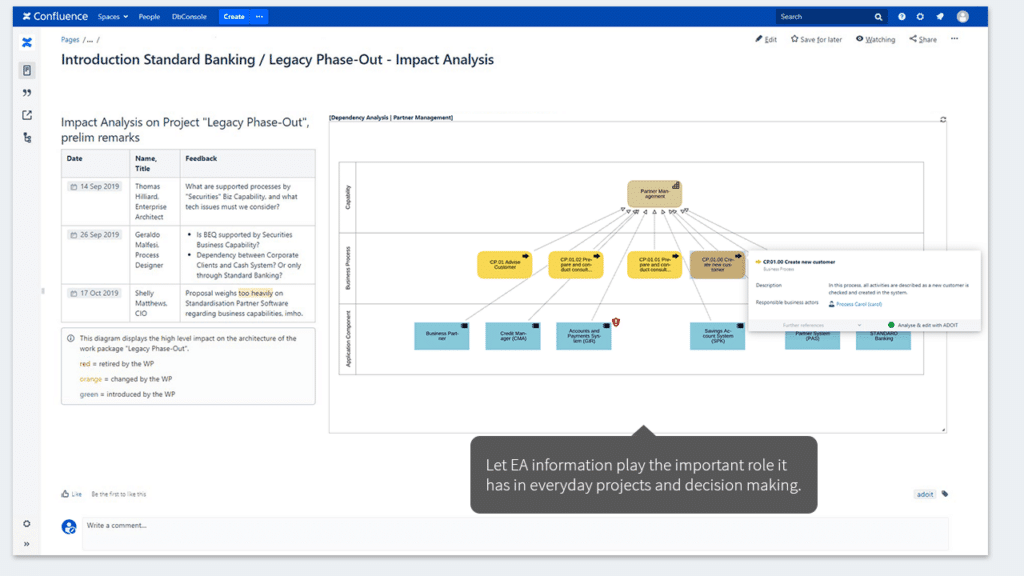Click the quotation marks icon in the sidebar
The image size is (1024, 576).
tap(27, 92)
